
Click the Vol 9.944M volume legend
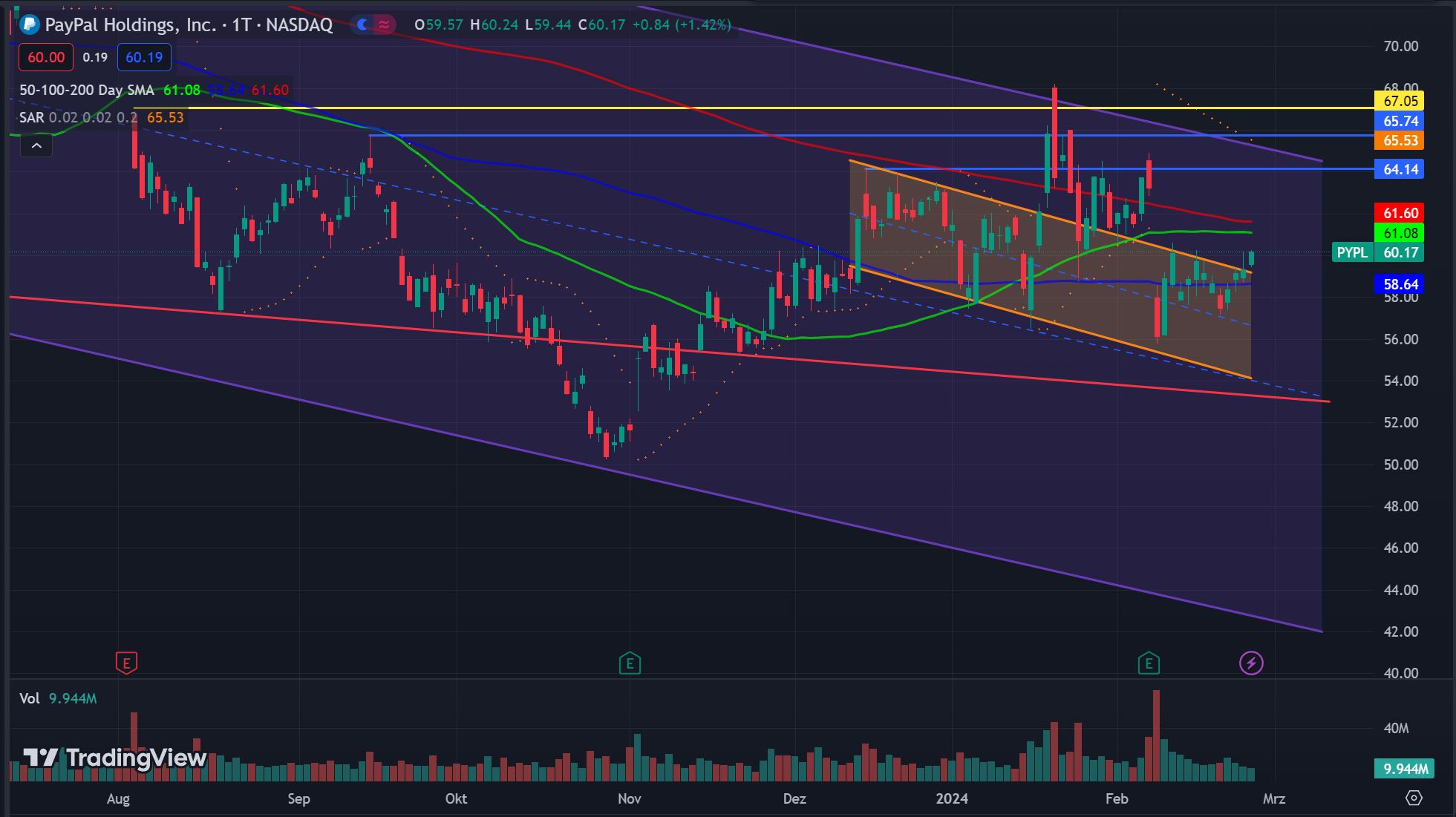pos(58,698)
